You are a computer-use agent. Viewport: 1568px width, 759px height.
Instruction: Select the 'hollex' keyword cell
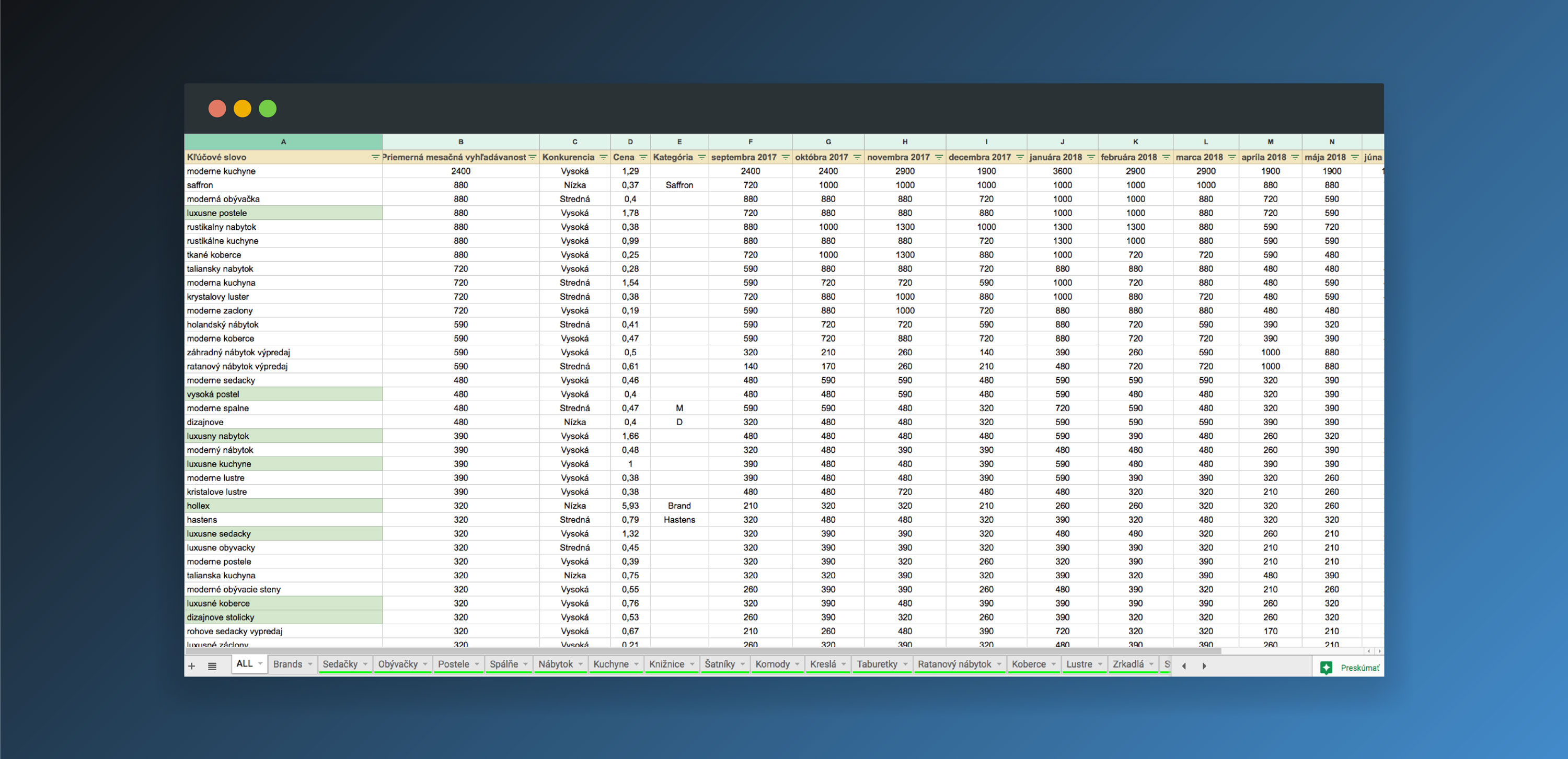(x=283, y=506)
